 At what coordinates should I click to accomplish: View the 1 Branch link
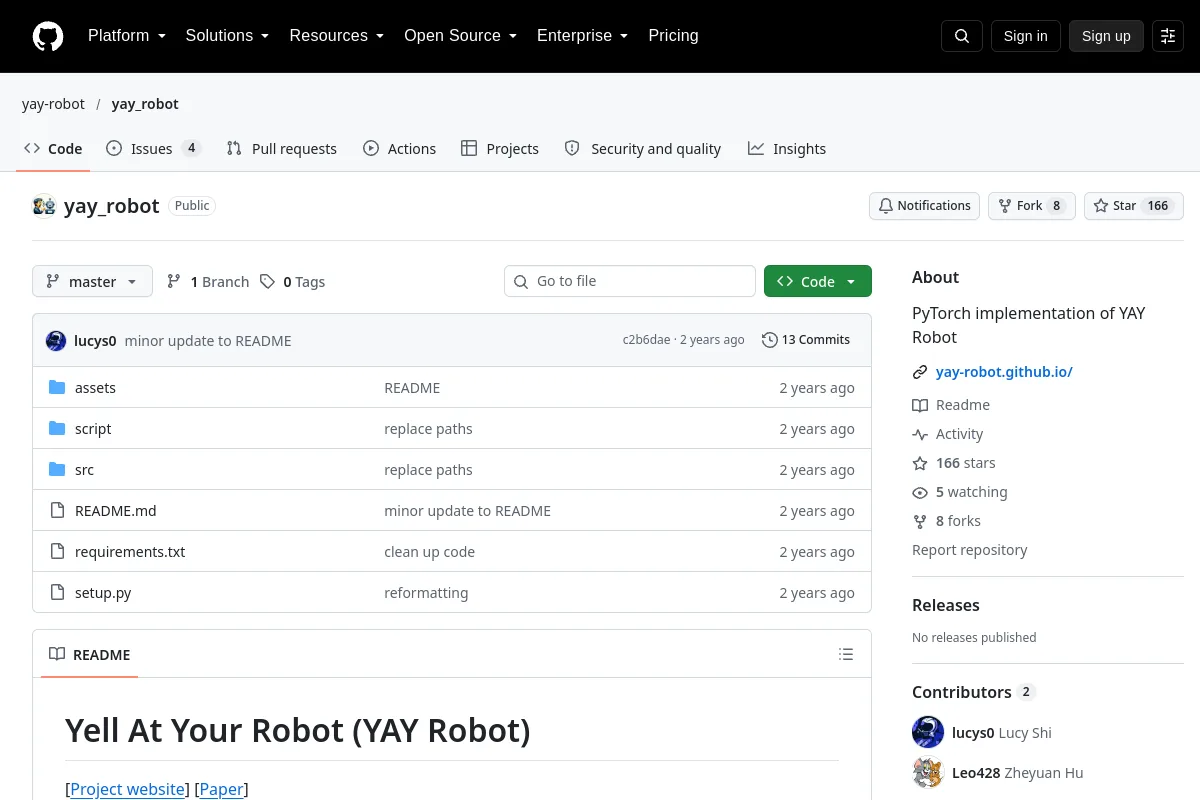click(208, 281)
